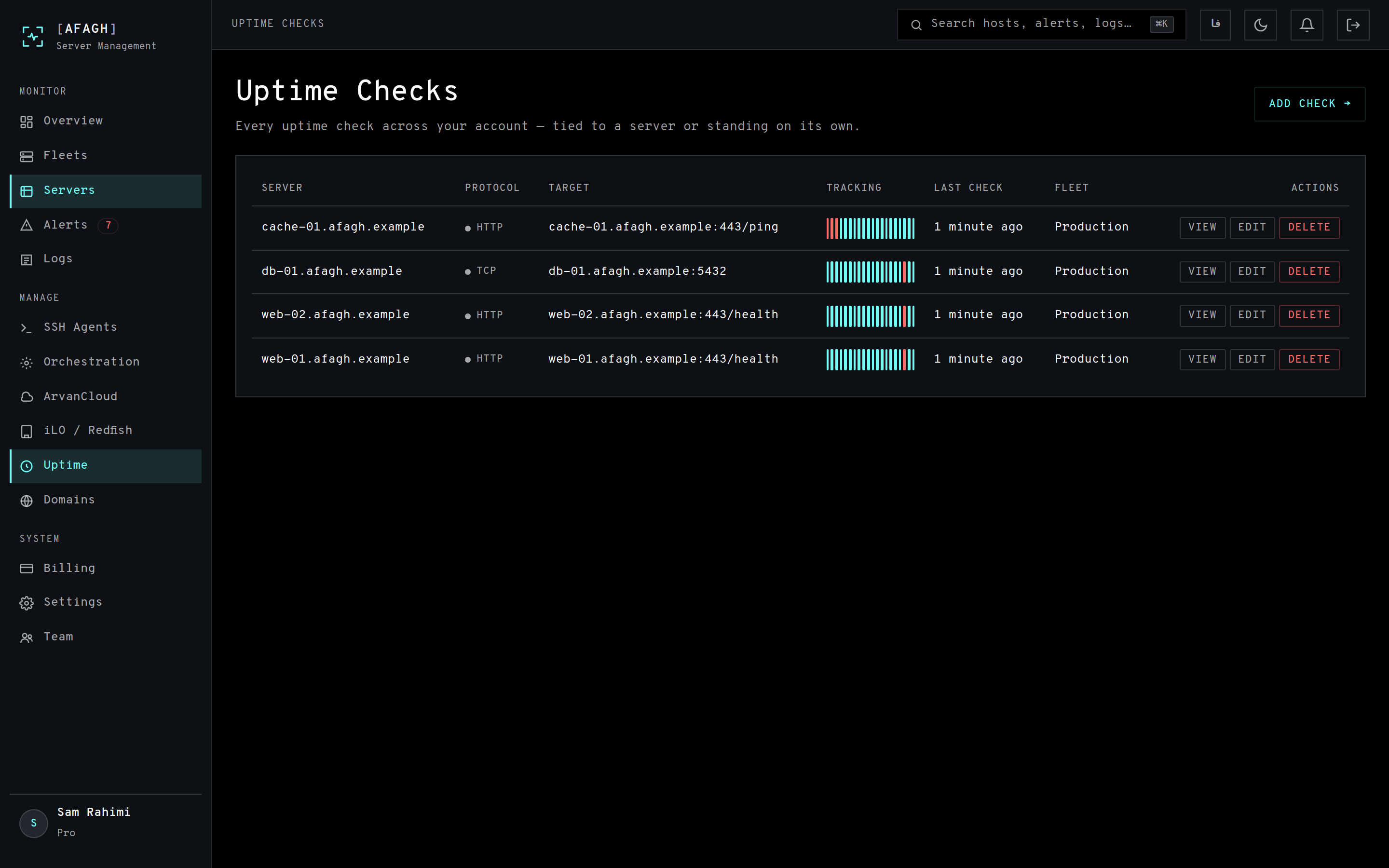Click the Orchestration gear-sun icon
1389x868 pixels.
(x=27, y=363)
